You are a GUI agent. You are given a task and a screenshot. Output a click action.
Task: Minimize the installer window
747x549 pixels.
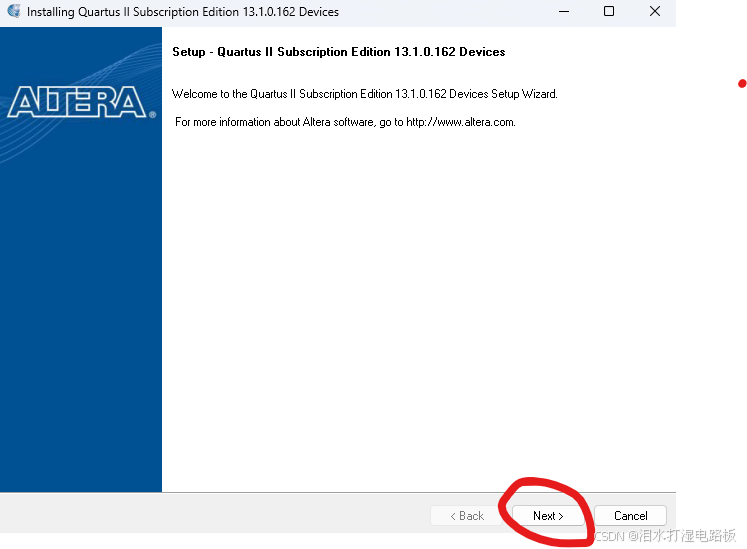click(x=564, y=11)
